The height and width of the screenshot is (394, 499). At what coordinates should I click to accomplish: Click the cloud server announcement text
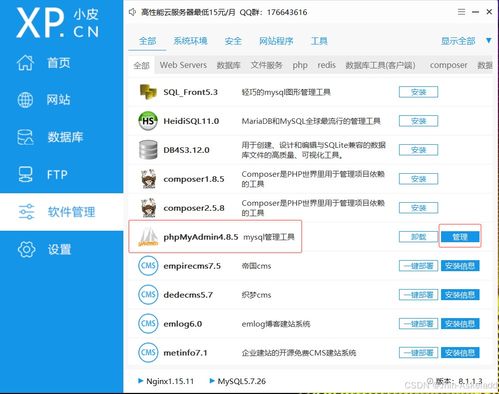click(224, 12)
